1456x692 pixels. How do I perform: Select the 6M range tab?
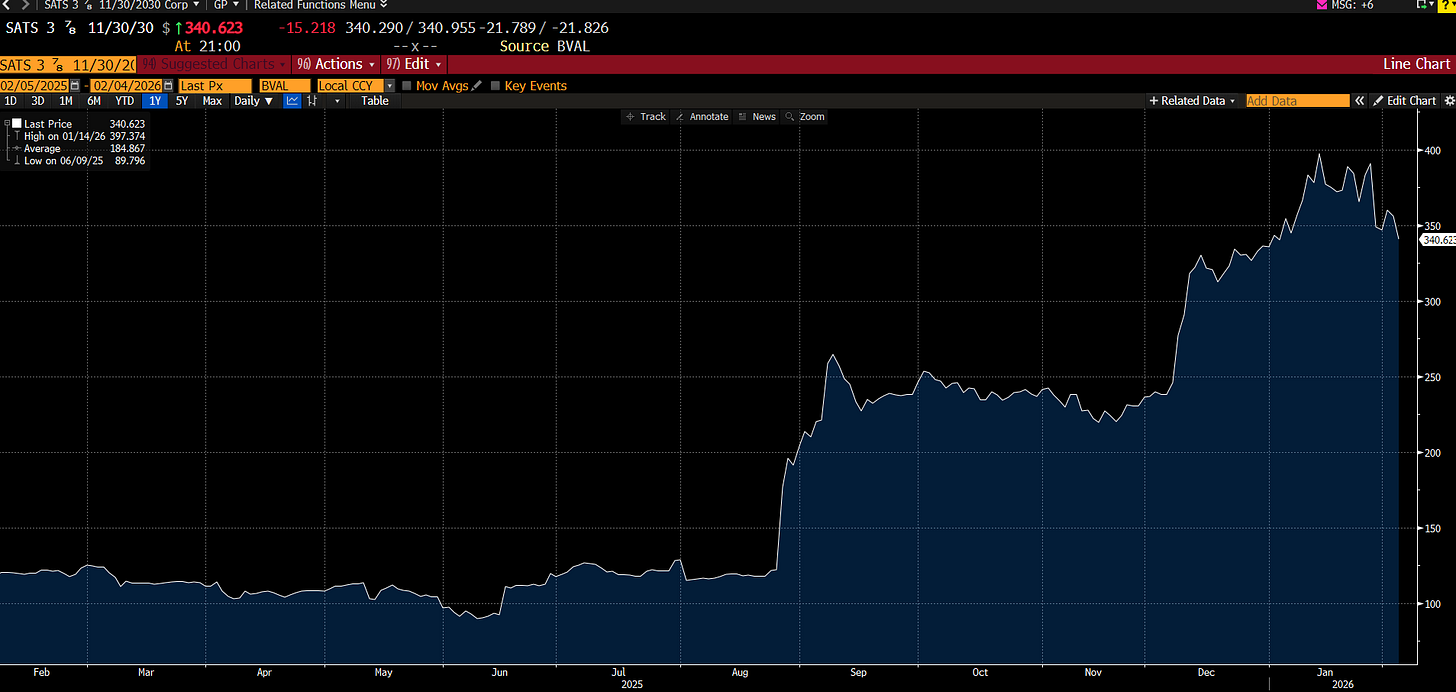point(93,101)
